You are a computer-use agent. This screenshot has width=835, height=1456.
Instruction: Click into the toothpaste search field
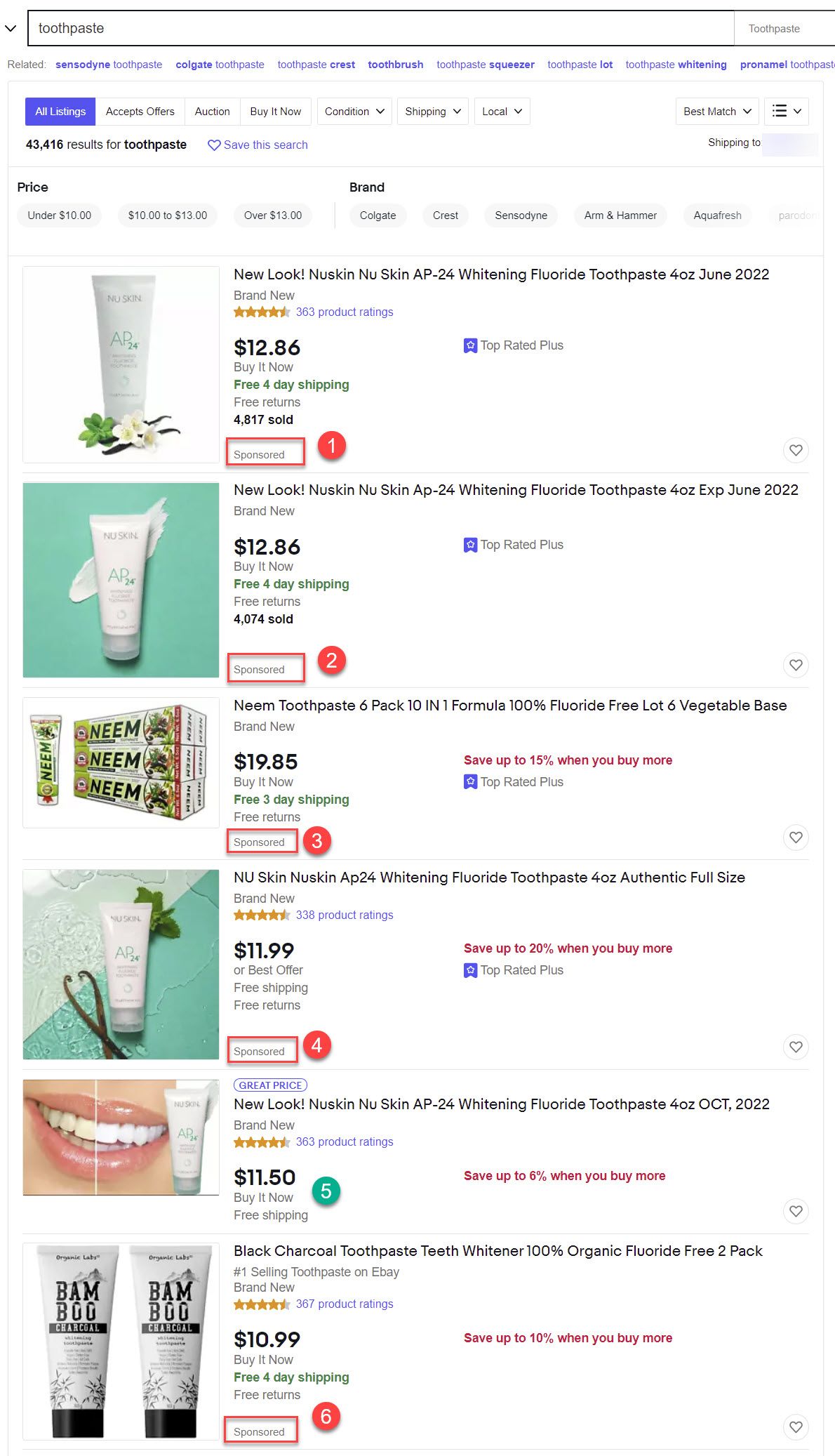click(x=381, y=28)
